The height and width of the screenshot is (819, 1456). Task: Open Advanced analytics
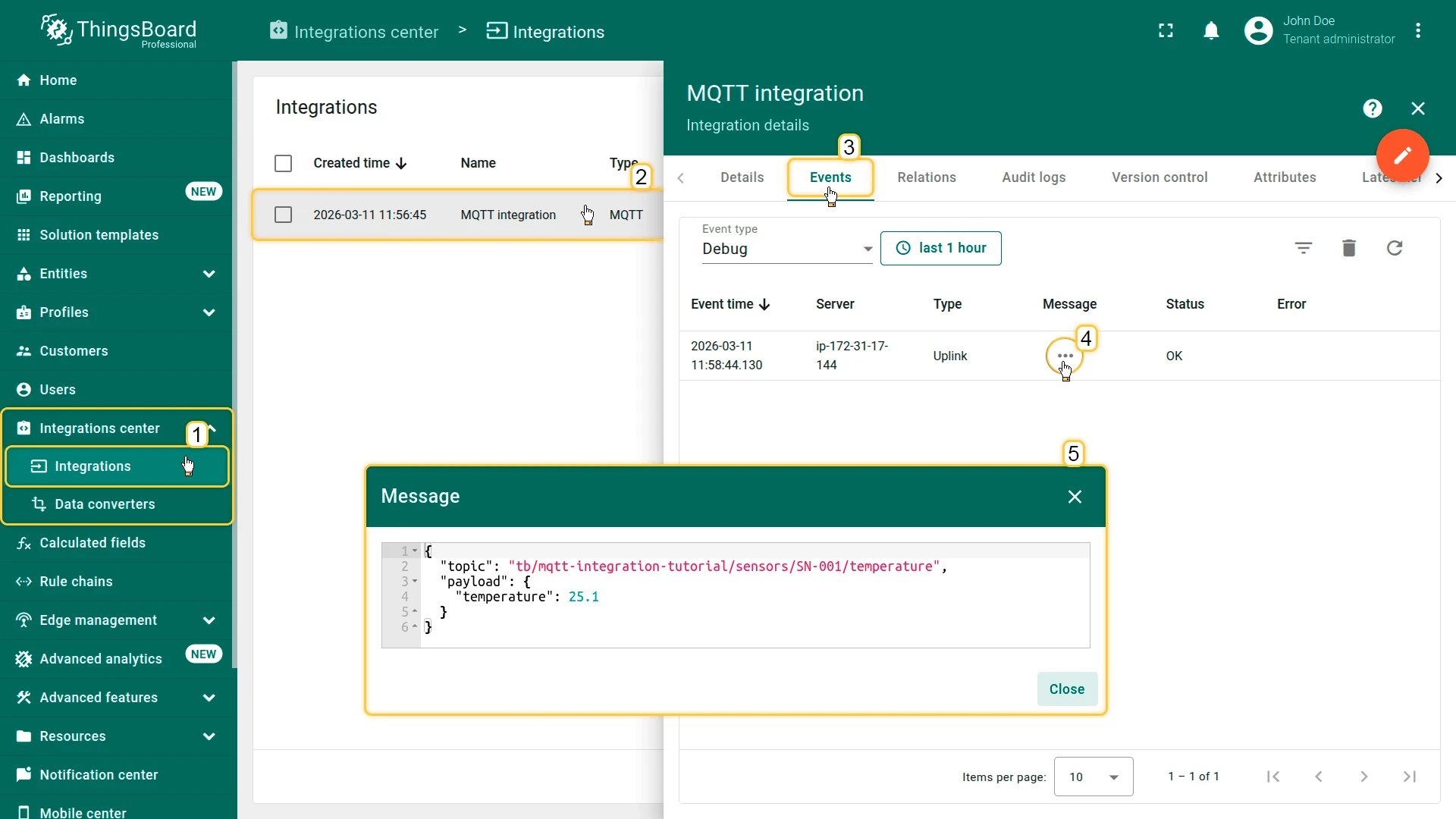tap(116, 659)
